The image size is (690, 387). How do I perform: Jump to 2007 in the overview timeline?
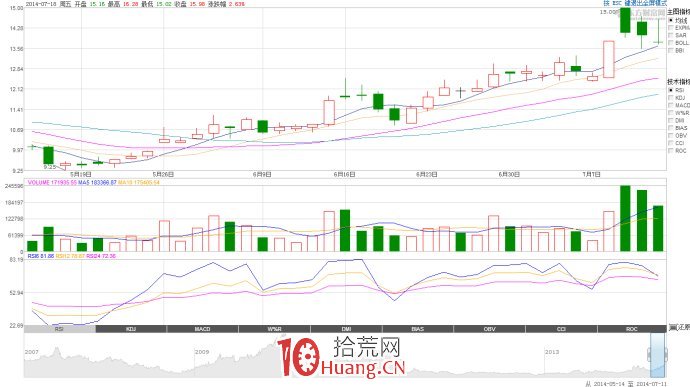tap(32, 352)
